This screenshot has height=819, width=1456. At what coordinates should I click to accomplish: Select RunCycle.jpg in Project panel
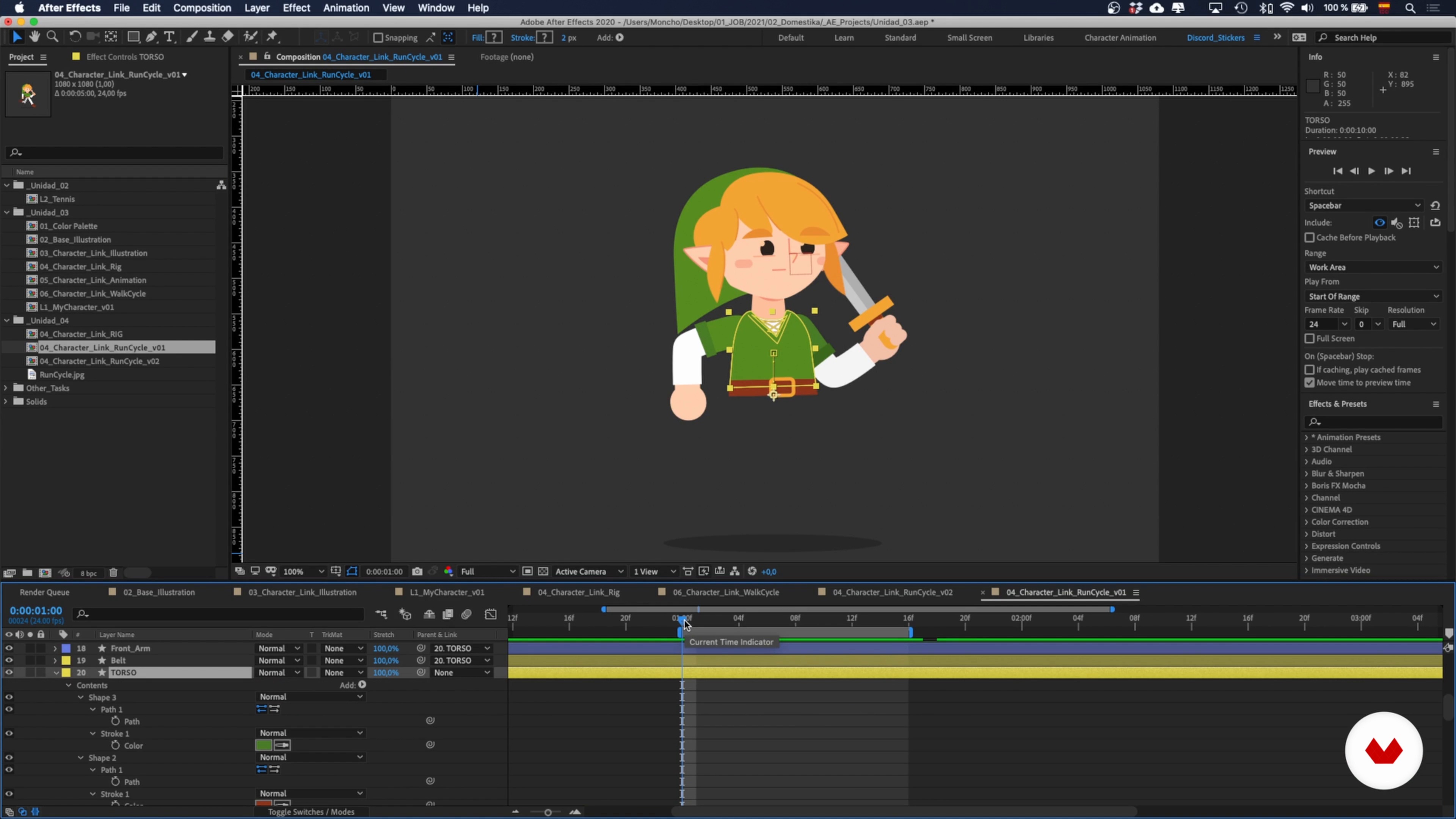tap(61, 375)
